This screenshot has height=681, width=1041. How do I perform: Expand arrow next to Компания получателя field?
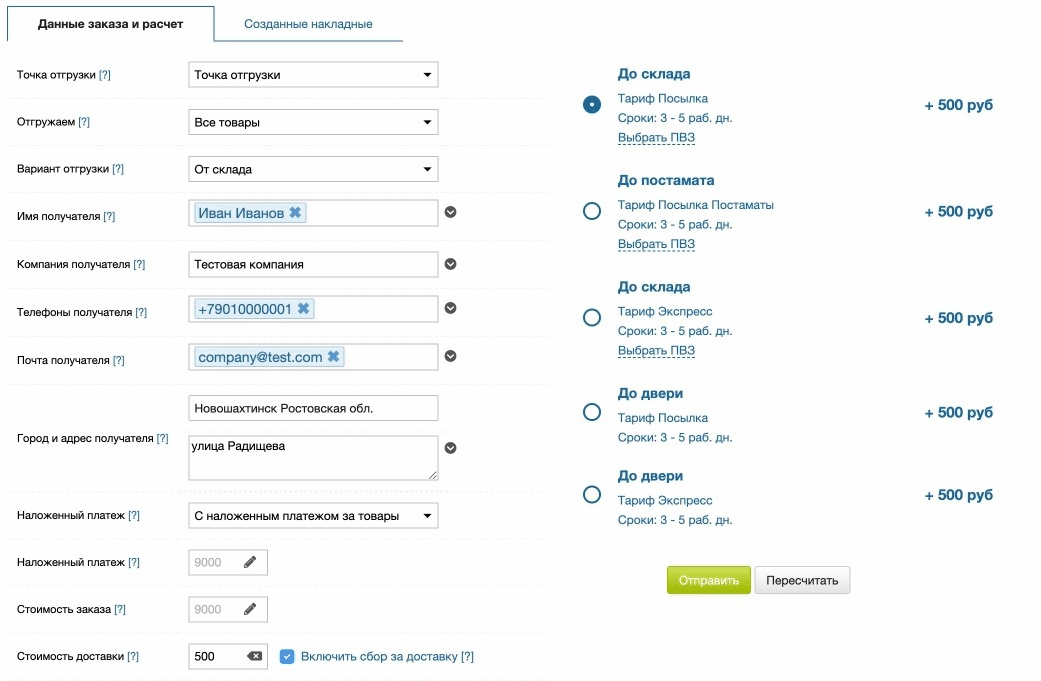pos(450,264)
